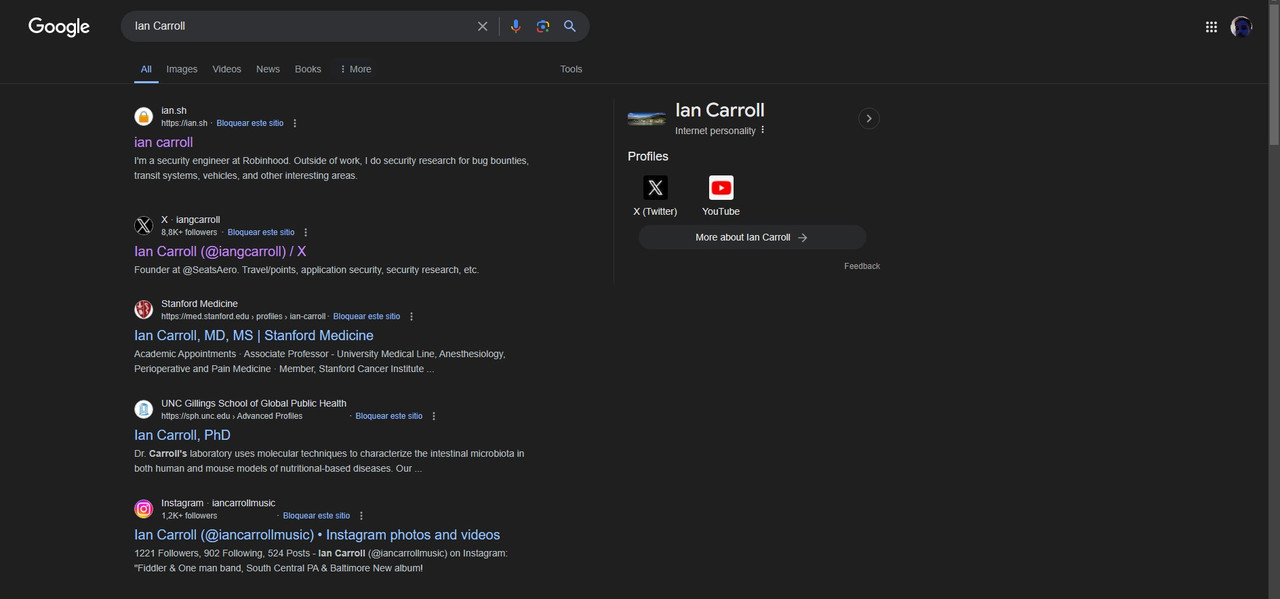
Task: Click the Instagram favicon
Action: [x=144, y=509]
